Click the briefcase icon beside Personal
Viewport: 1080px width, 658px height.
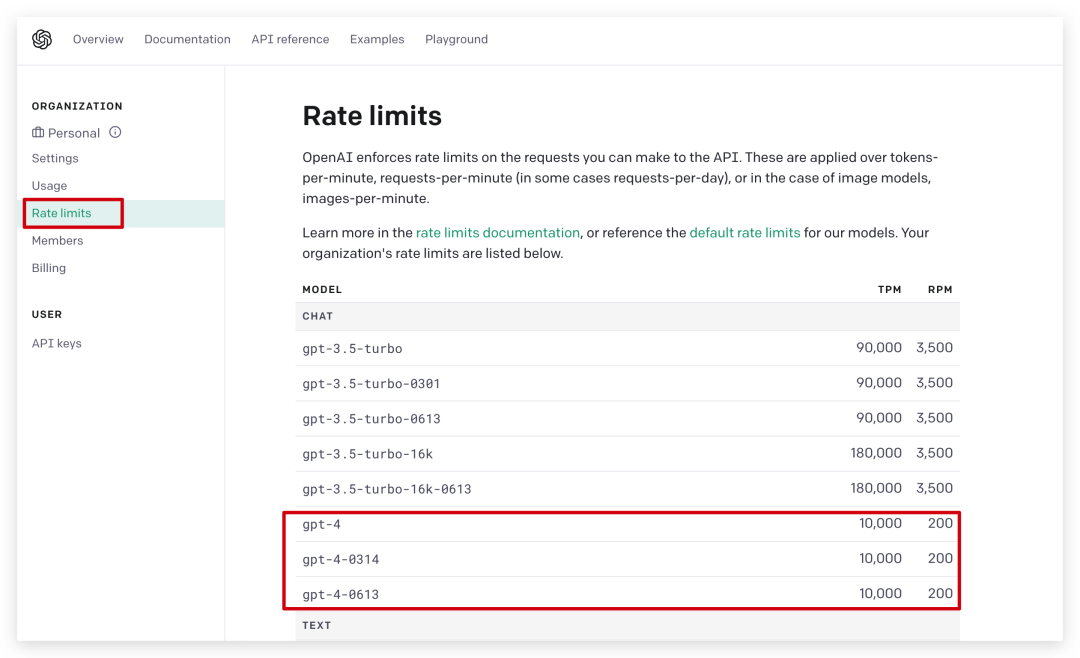point(38,132)
